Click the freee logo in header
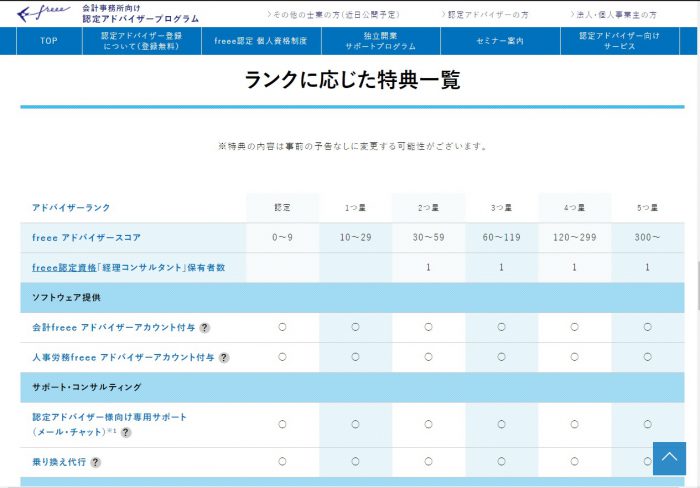Screen dimensions: 700x488 tap(43, 13)
